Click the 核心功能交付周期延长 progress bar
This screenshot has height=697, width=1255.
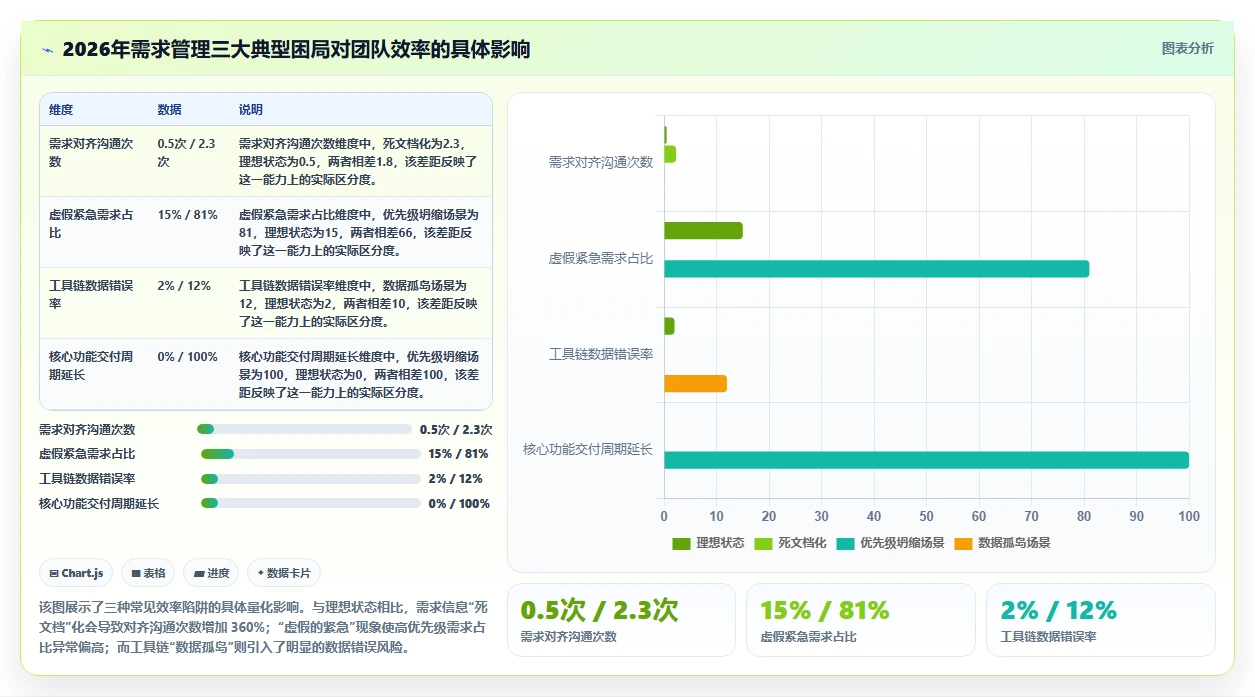tap(310, 503)
